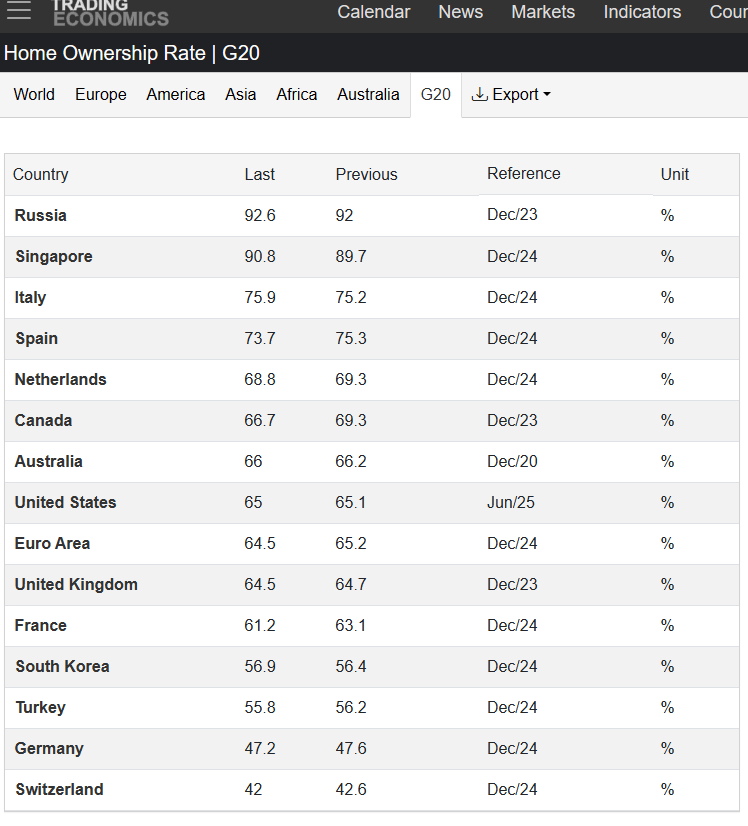The width and height of the screenshot is (748, 826).
Task: Open the France country link
Action: click(x=41, y=625)
